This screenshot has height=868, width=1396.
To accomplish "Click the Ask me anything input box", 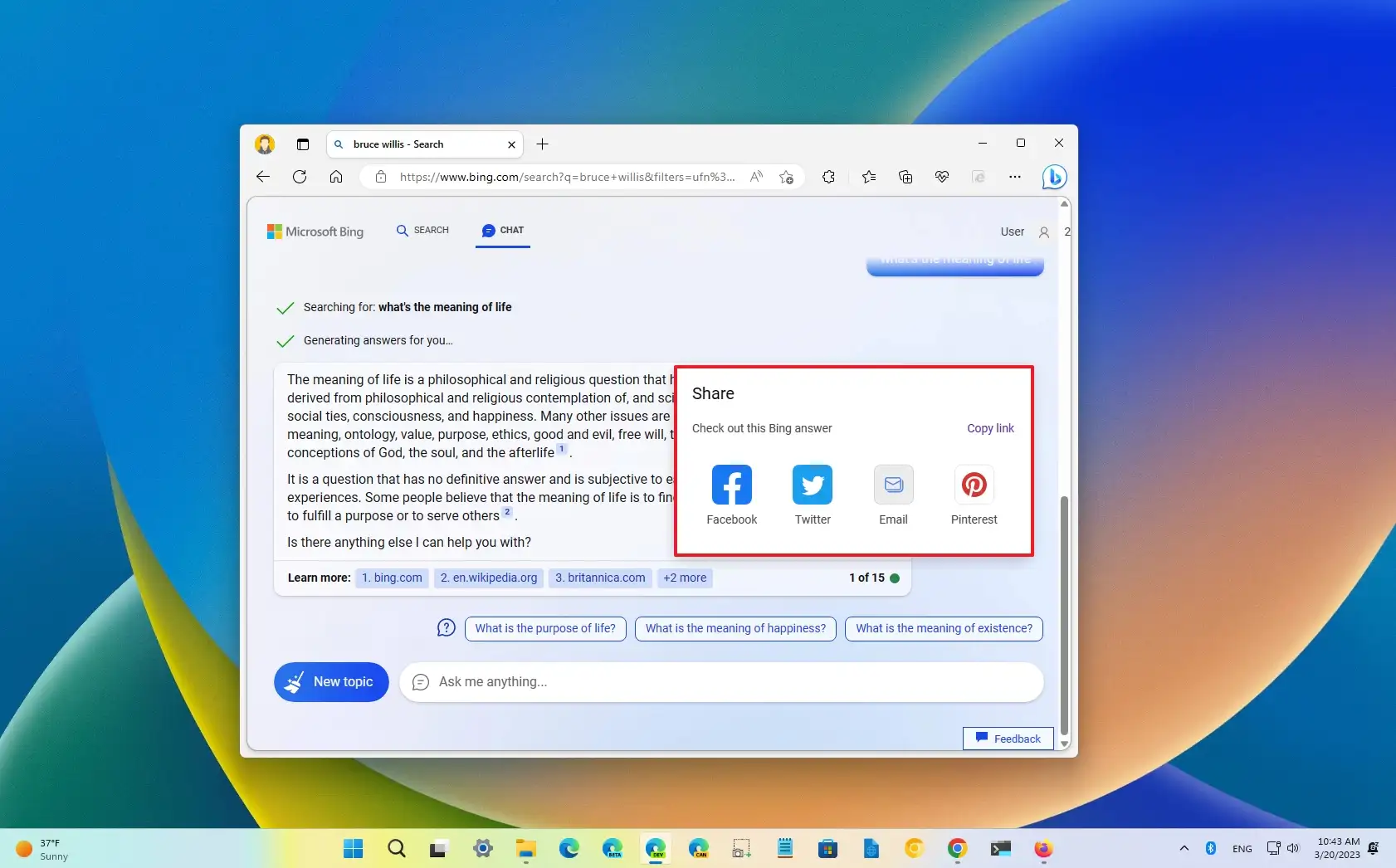I will (x=720, y=682).
